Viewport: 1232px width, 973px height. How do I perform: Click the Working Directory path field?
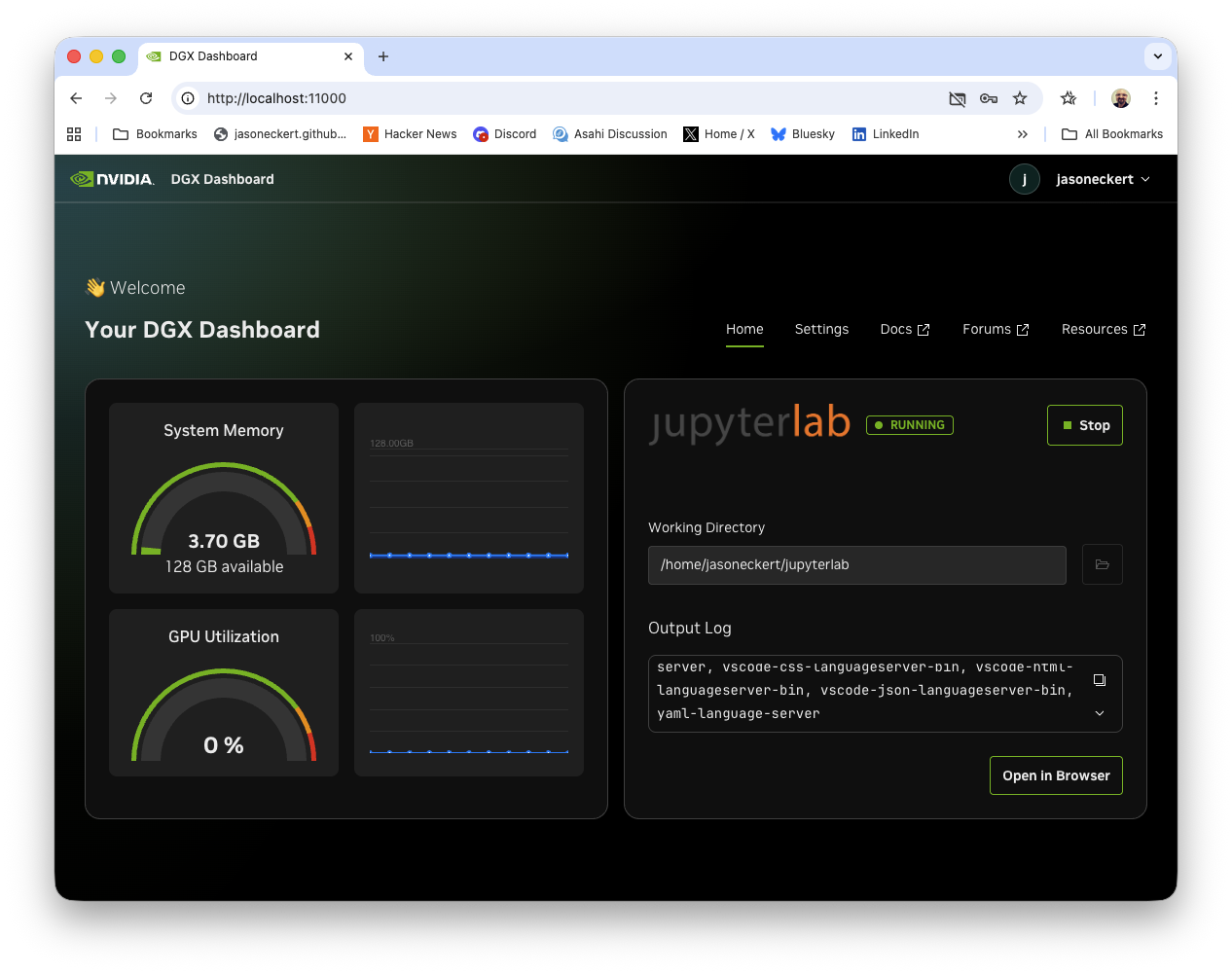(x=856, y=564)
